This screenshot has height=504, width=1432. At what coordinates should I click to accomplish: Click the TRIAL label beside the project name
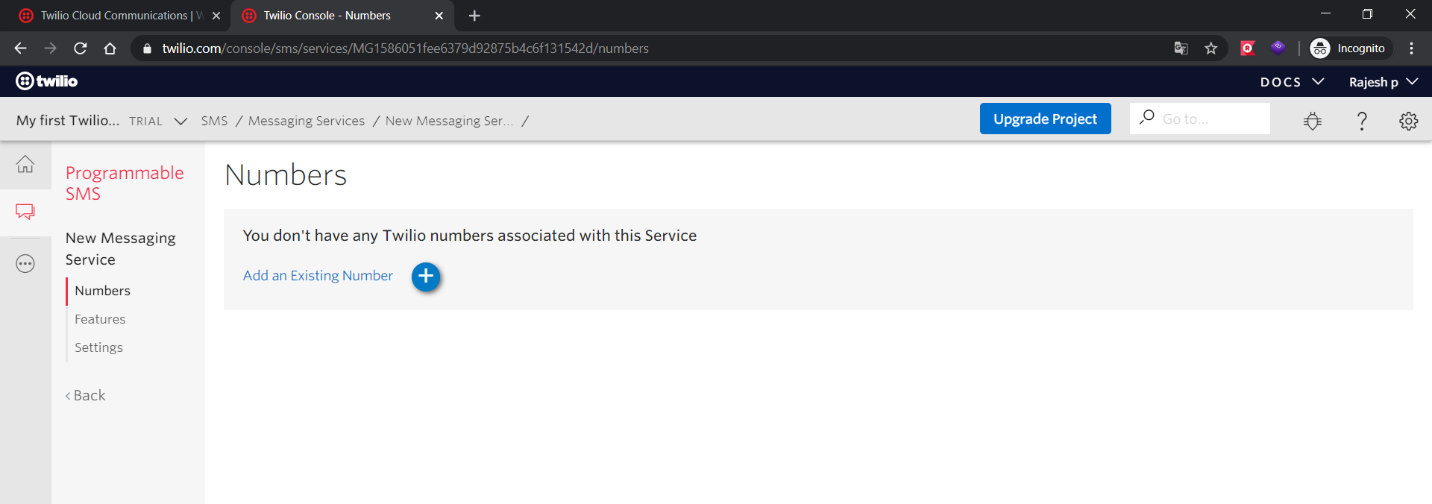[x=146, y=121]
